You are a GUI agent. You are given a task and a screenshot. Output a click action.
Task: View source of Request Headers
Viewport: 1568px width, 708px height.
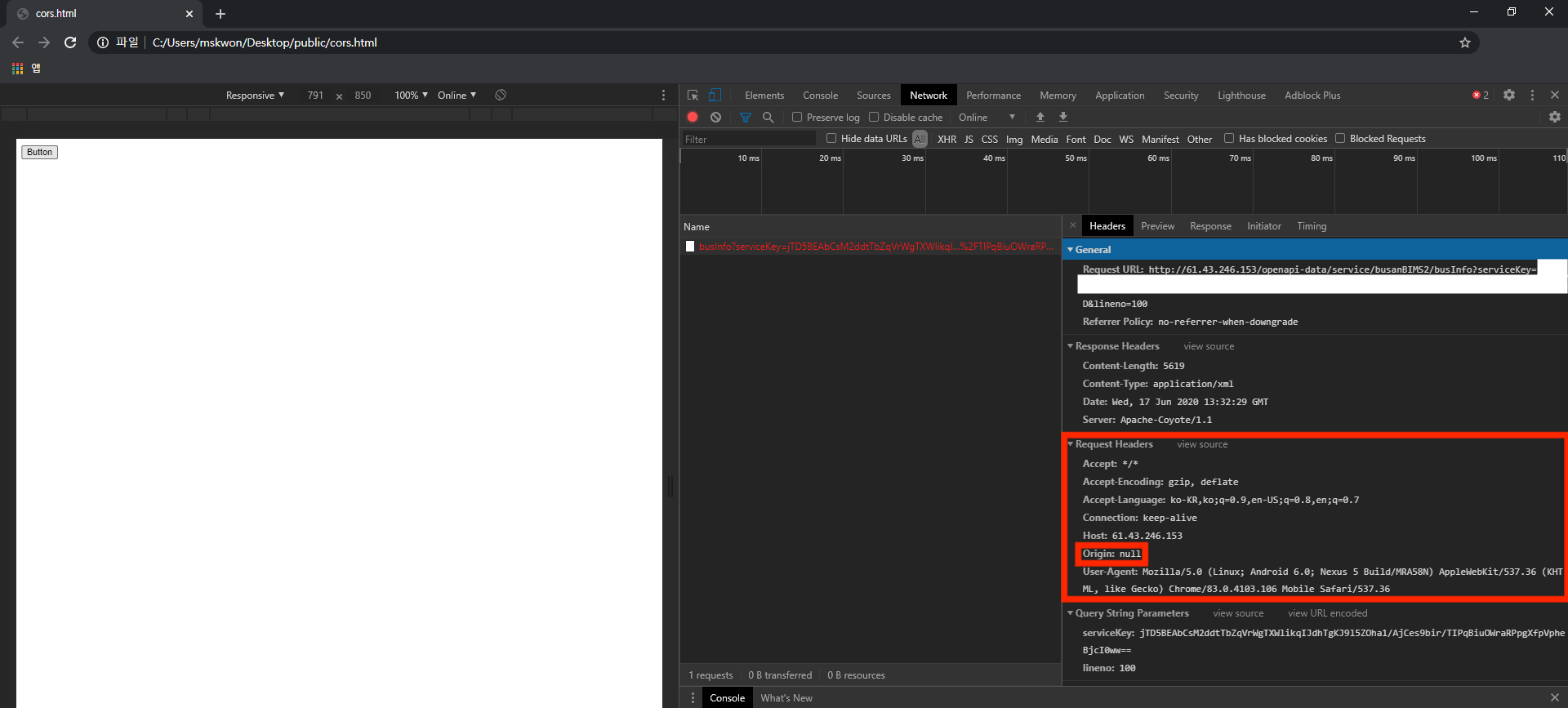1202,444
